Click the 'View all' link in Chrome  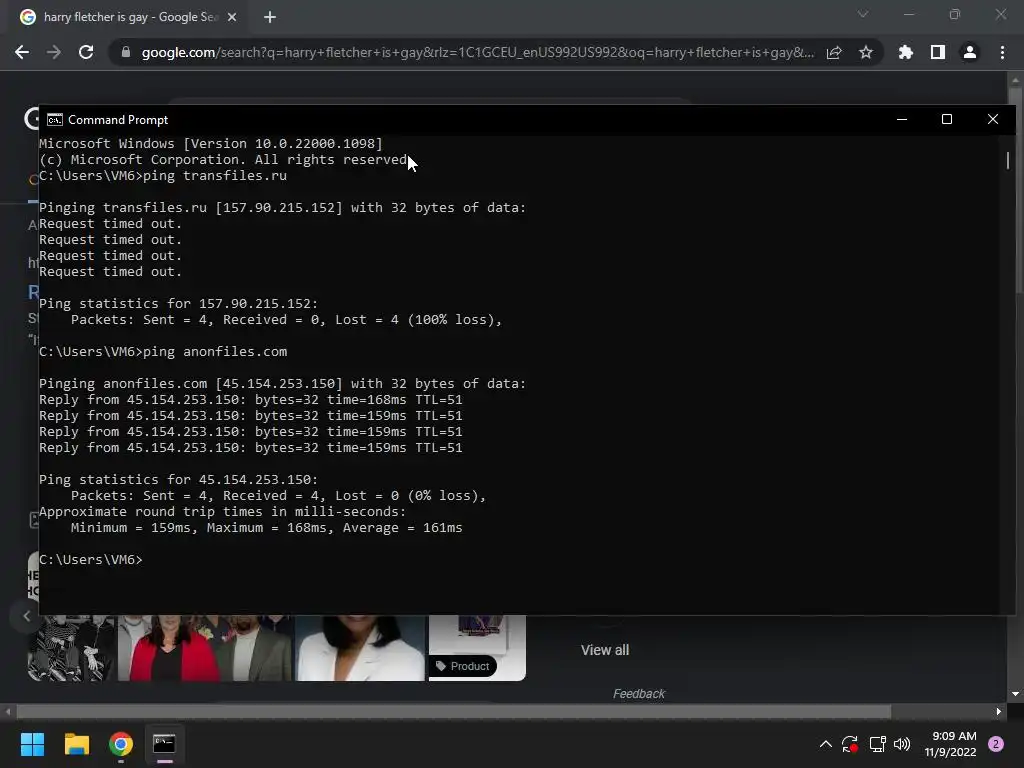point(605,650)
